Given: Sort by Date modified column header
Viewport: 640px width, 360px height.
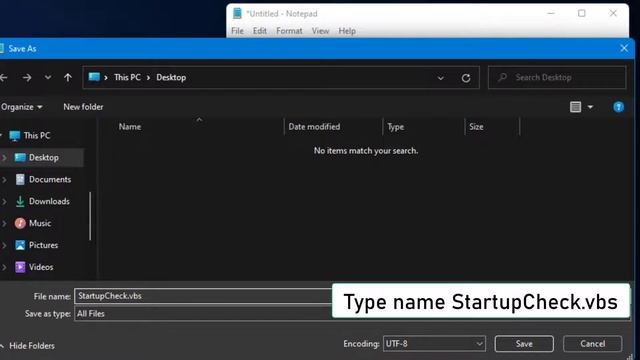Looking at the screenshot, I should [x=314, y=127].
